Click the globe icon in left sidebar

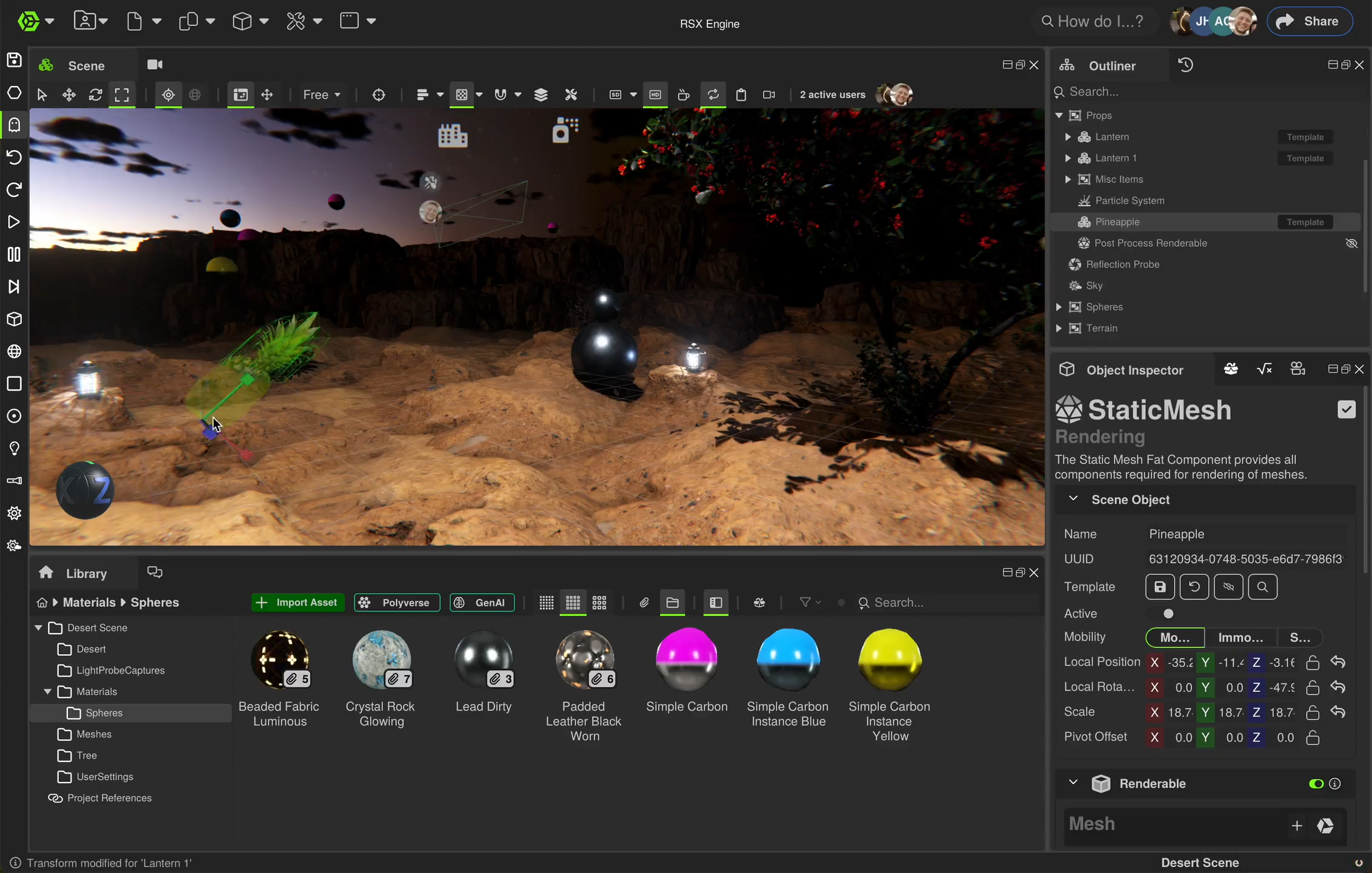(x=14, y=351)
